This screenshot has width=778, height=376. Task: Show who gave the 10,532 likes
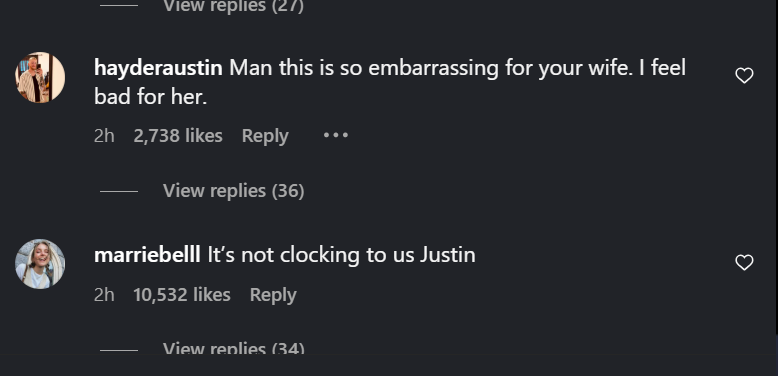182,295
